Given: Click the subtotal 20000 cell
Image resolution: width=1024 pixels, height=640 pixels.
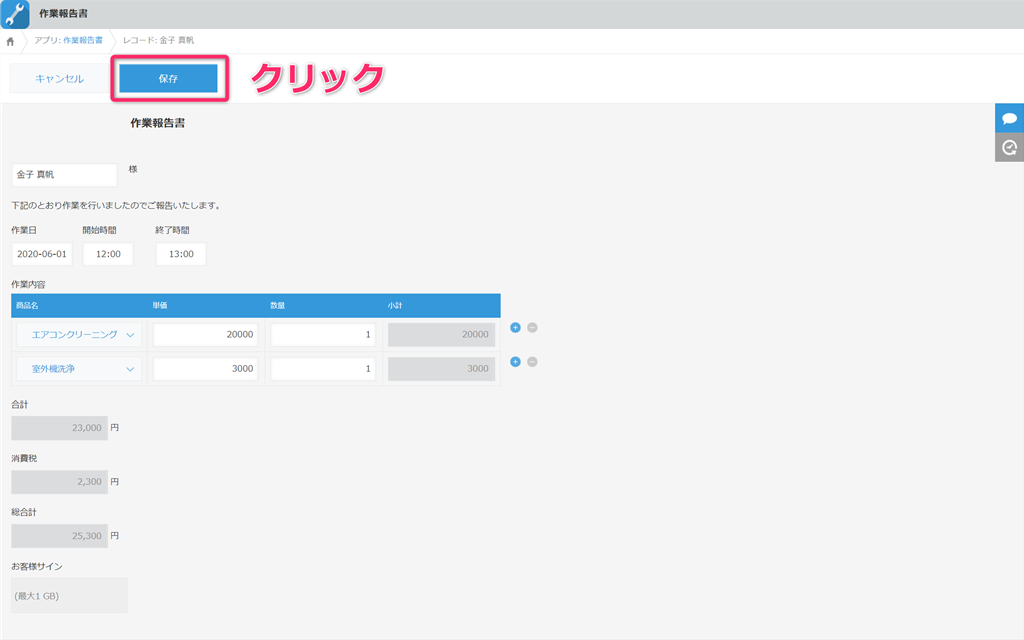Looking at the screenshot, I should 441,334.
